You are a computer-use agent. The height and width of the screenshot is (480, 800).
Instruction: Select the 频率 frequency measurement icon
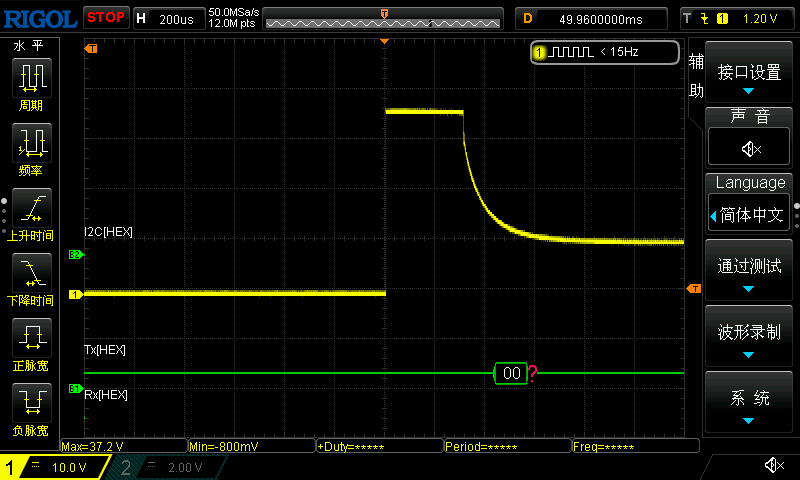pos(32,143)
